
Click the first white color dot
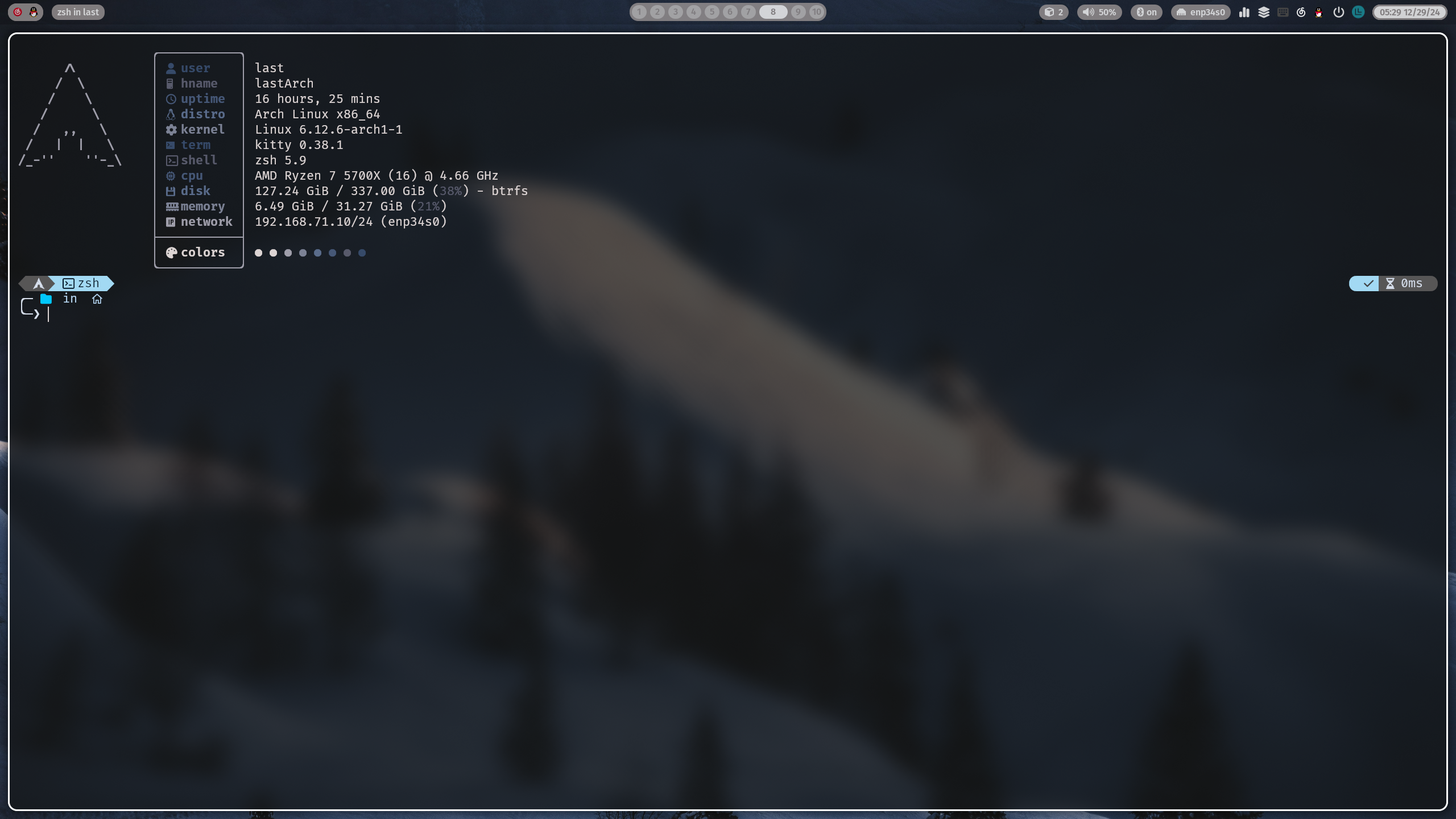coord(259,253)
